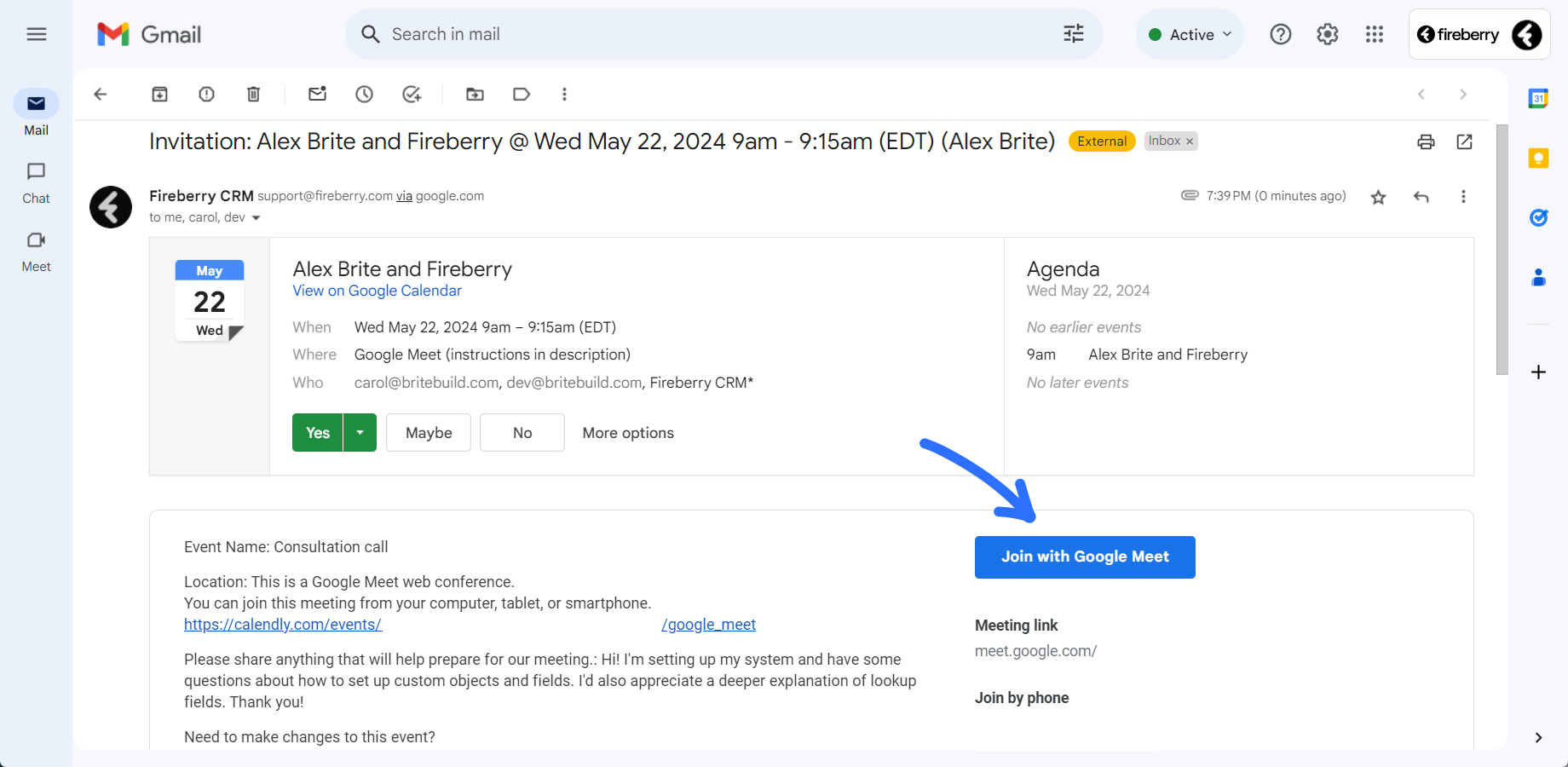The height and width of the screenshot is (767, 1568).
Task: Respond Maybe to the invitation
Action: (429, 433)
